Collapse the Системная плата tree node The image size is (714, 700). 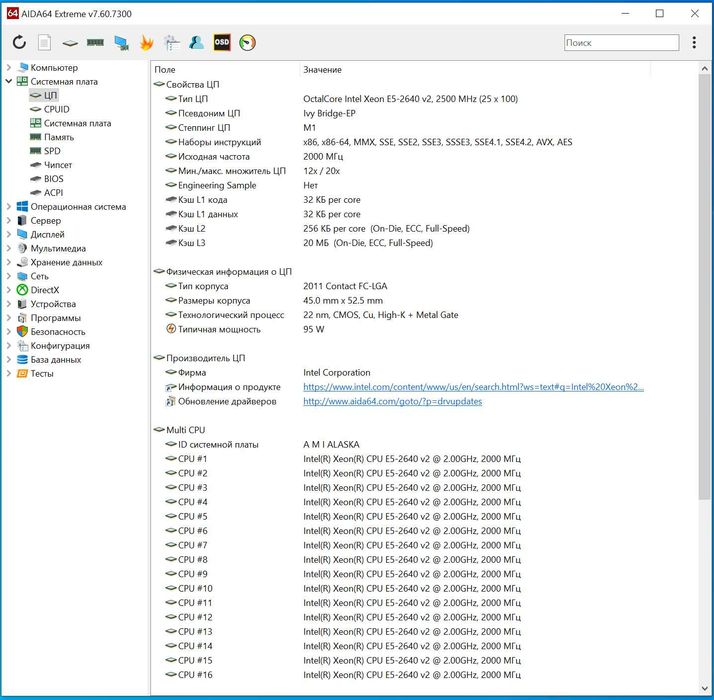tap(9, 82)
